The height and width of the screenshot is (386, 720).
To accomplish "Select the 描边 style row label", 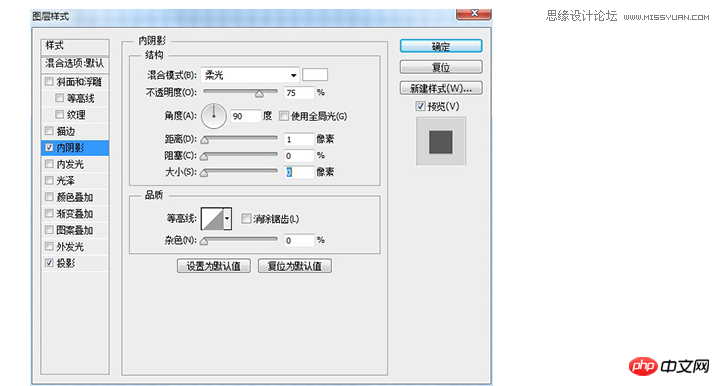I will coord(66,131).
